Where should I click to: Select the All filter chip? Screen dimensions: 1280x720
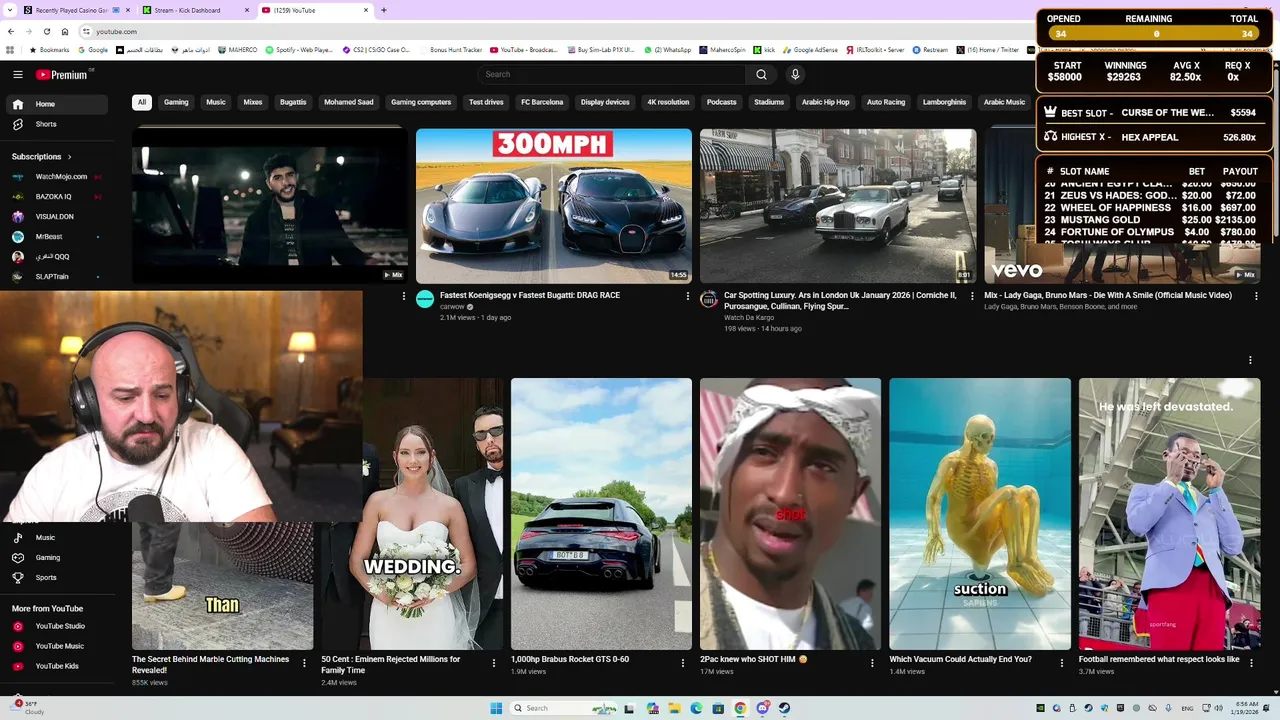pos(142,102)
